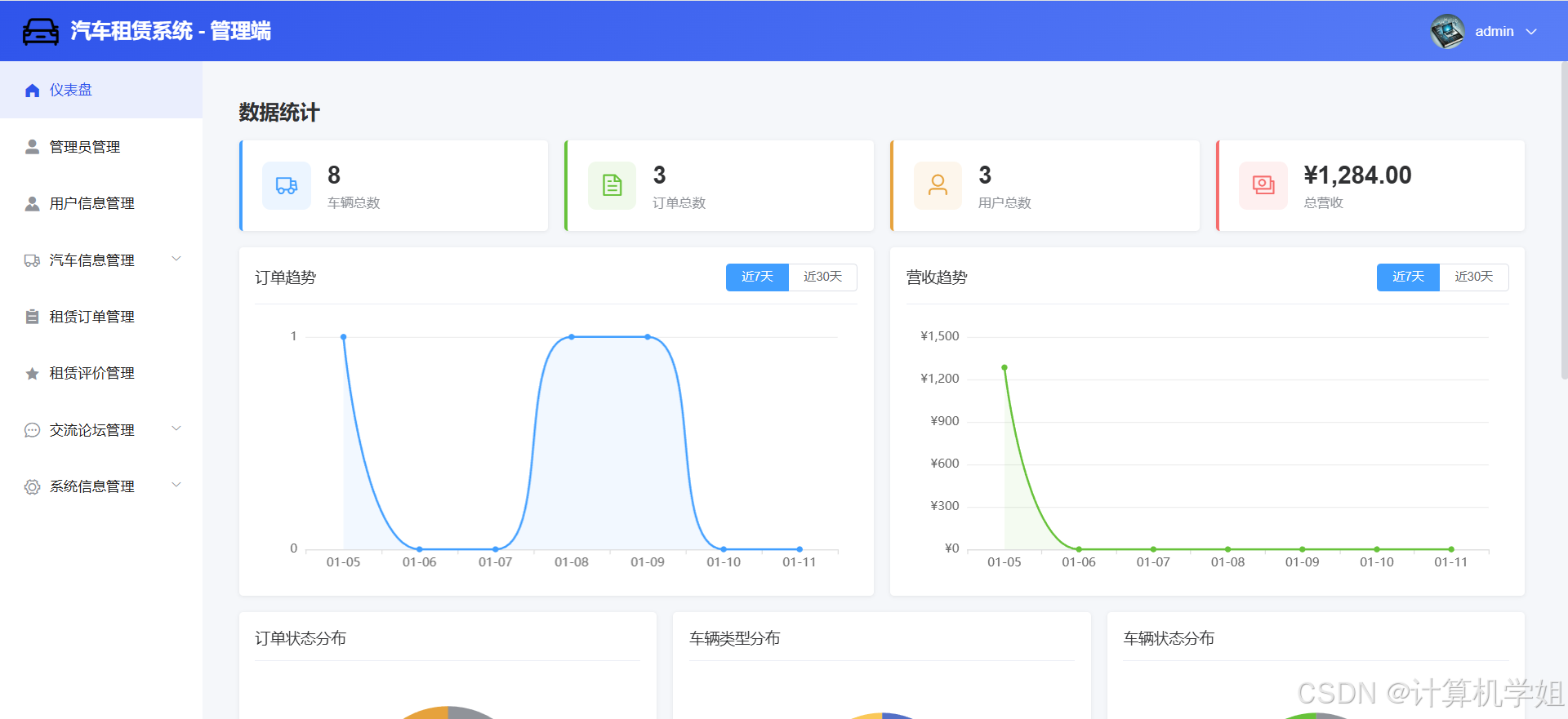Expand the 系统信息管理 submenu chevron
The width and height of the screenshot is (1568, 719).
point(176,486)
